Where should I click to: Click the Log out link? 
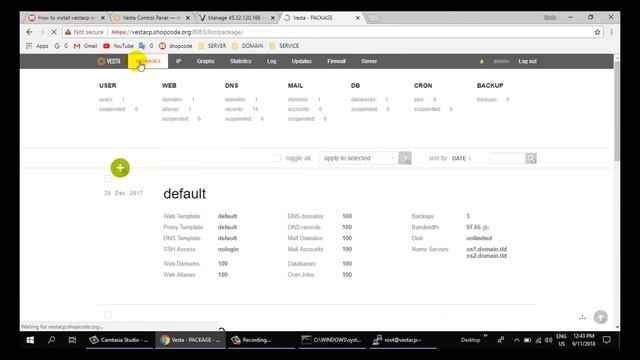click(x=527, y=61)
